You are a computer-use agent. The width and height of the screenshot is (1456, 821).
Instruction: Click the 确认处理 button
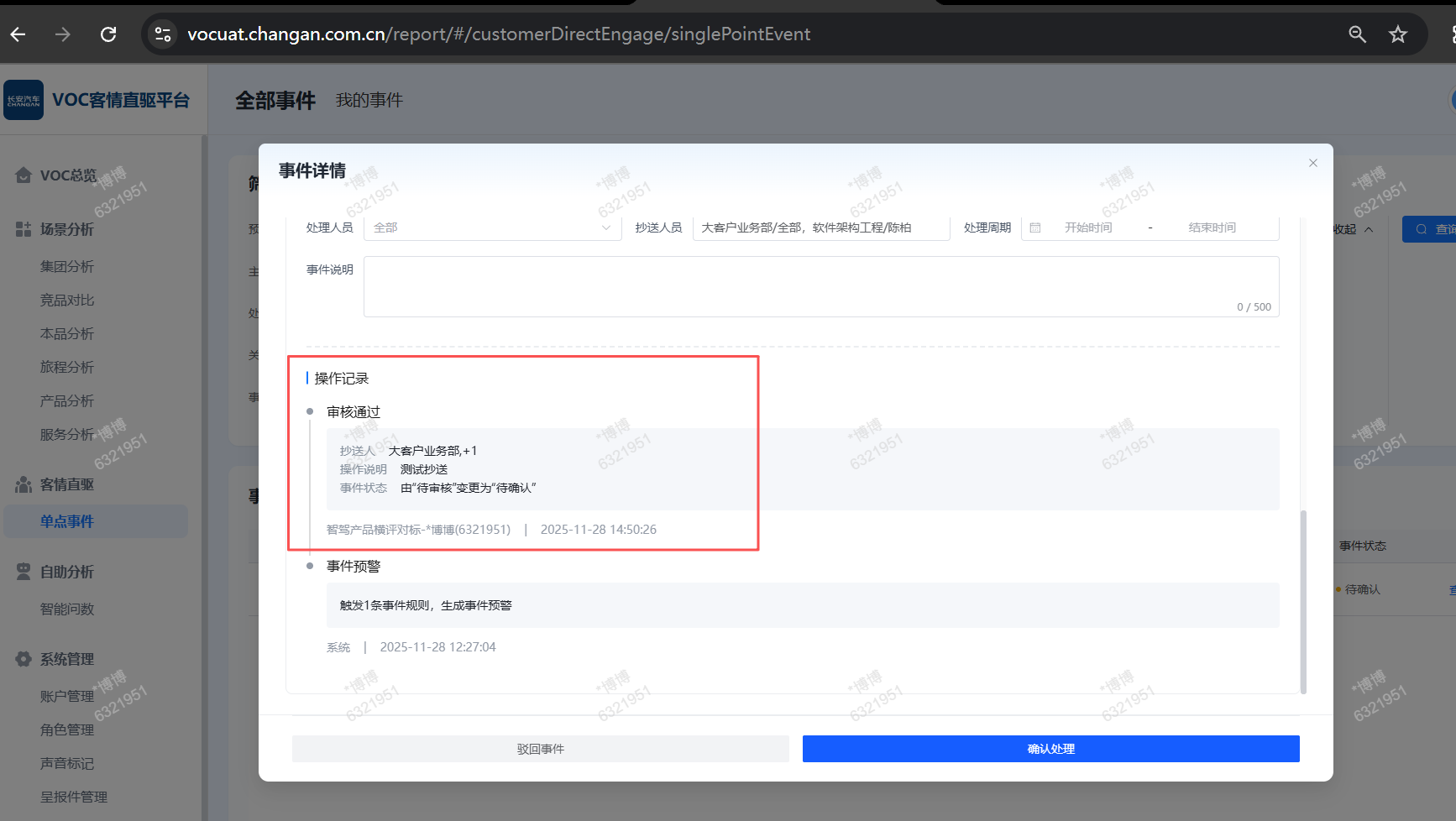1050,749
